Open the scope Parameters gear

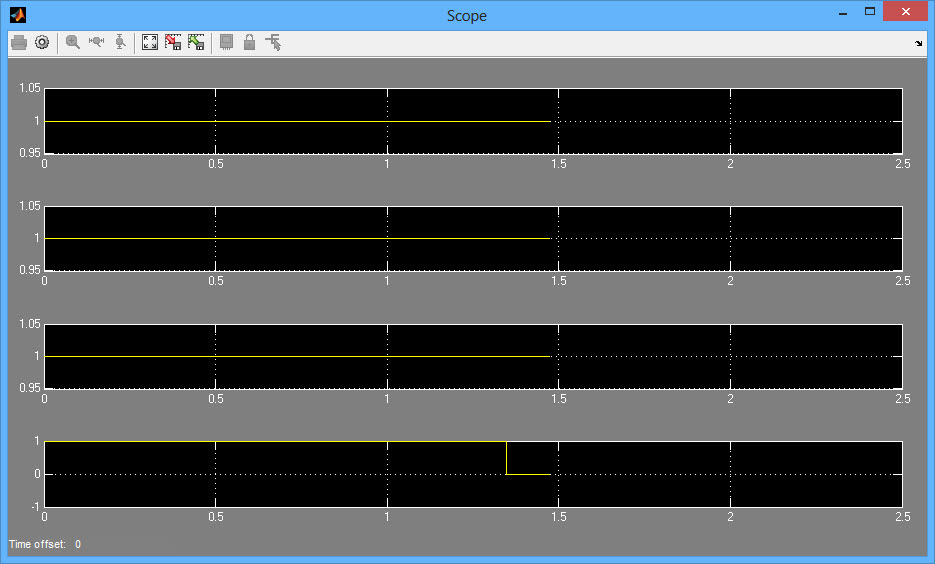pyautogui.click(x=42, y=42)
